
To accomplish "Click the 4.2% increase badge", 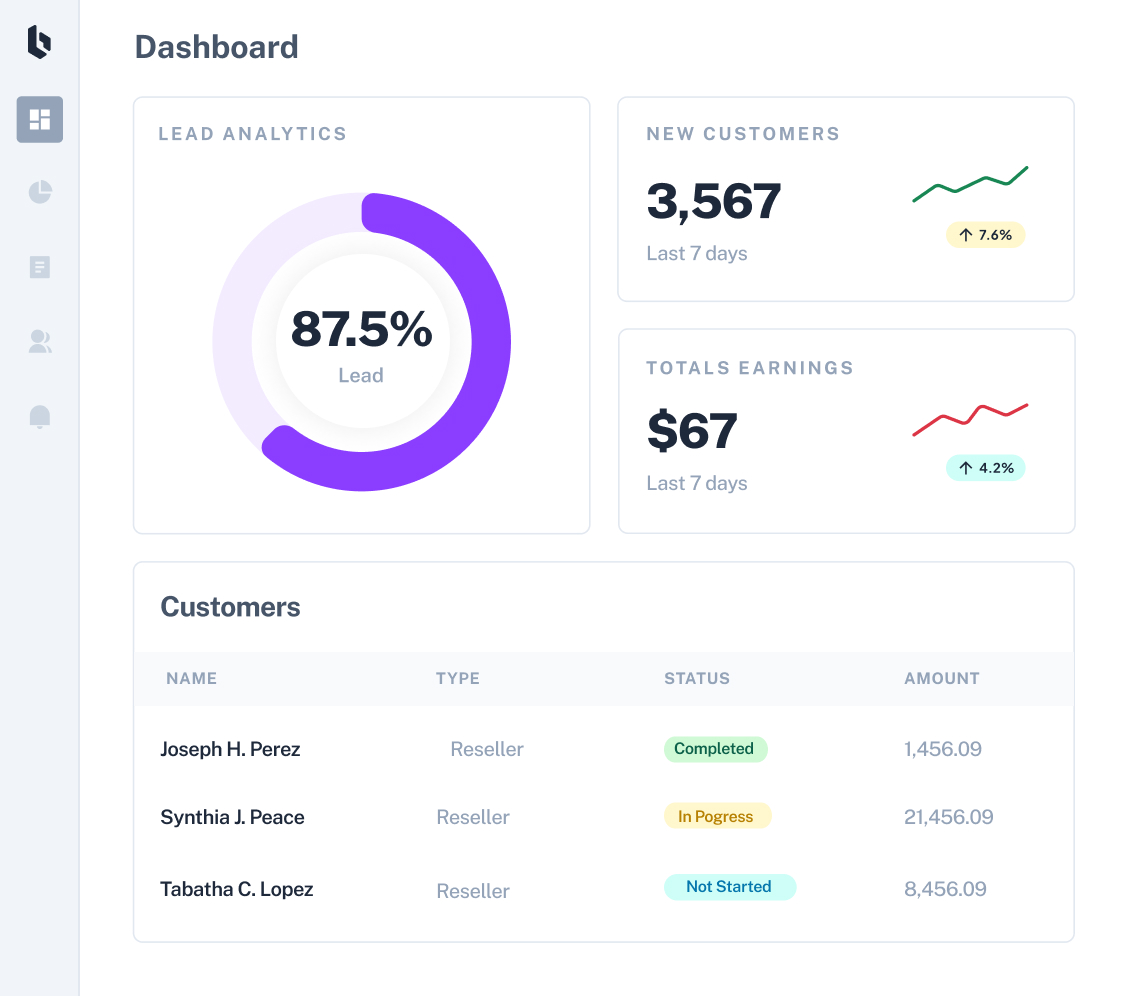I will (985, 468).
